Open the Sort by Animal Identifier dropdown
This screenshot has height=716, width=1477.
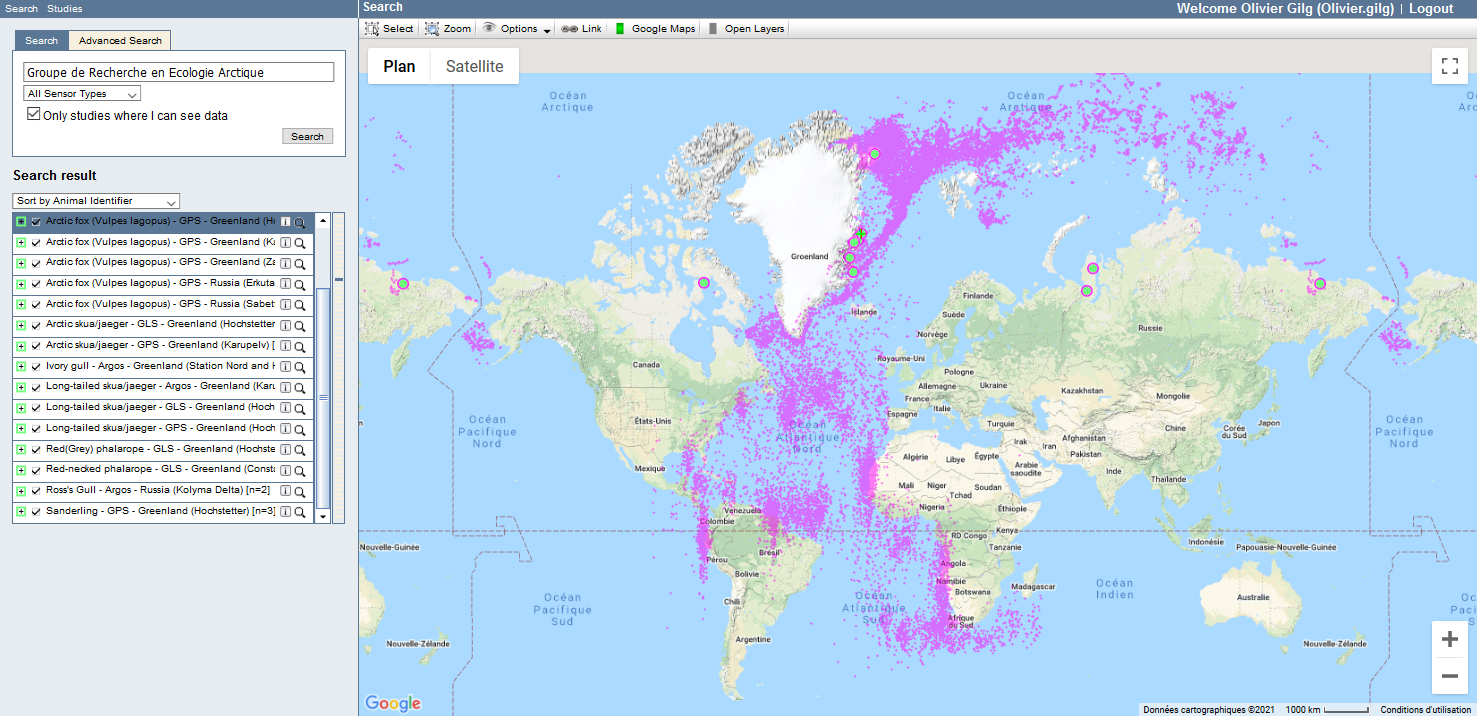click(96, 201)
